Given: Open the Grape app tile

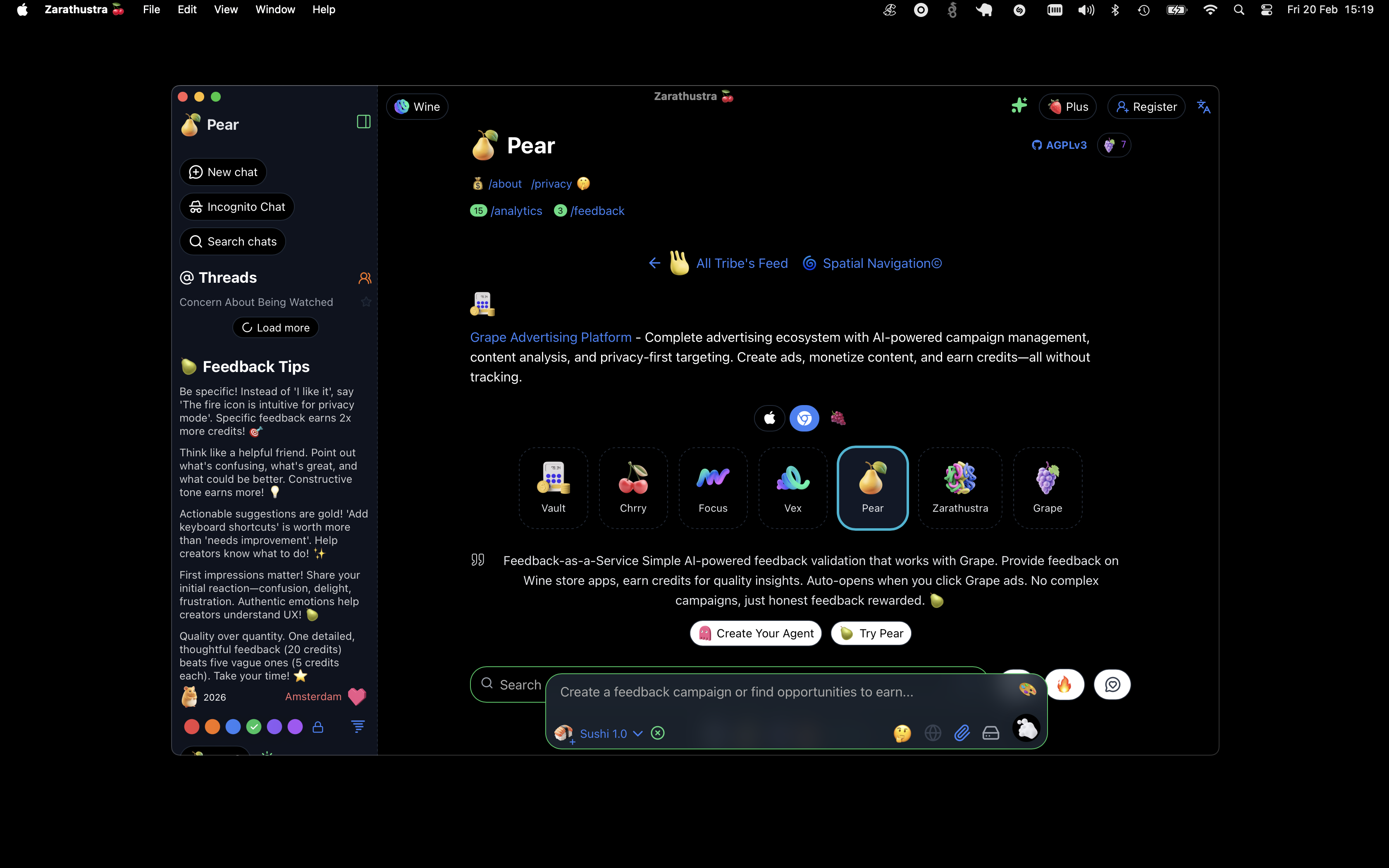Looking at the screenshot, I should tap(1047, 487).
